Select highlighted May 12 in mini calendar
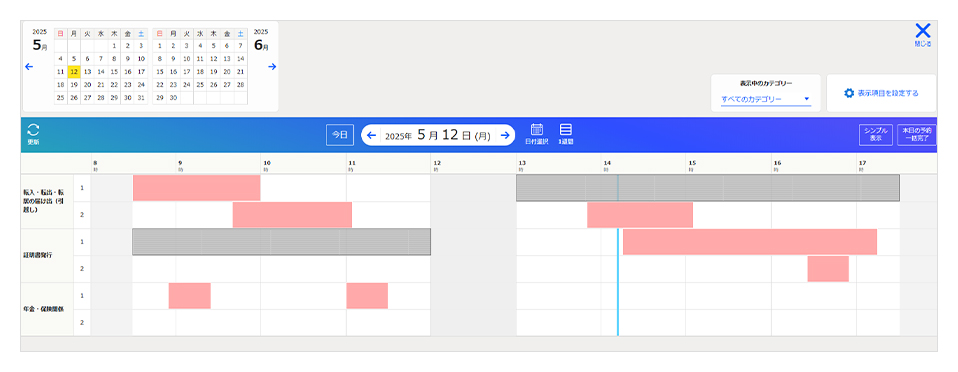Screen dimensions: 958x372 pyautogui.click(x=74, y=72)
